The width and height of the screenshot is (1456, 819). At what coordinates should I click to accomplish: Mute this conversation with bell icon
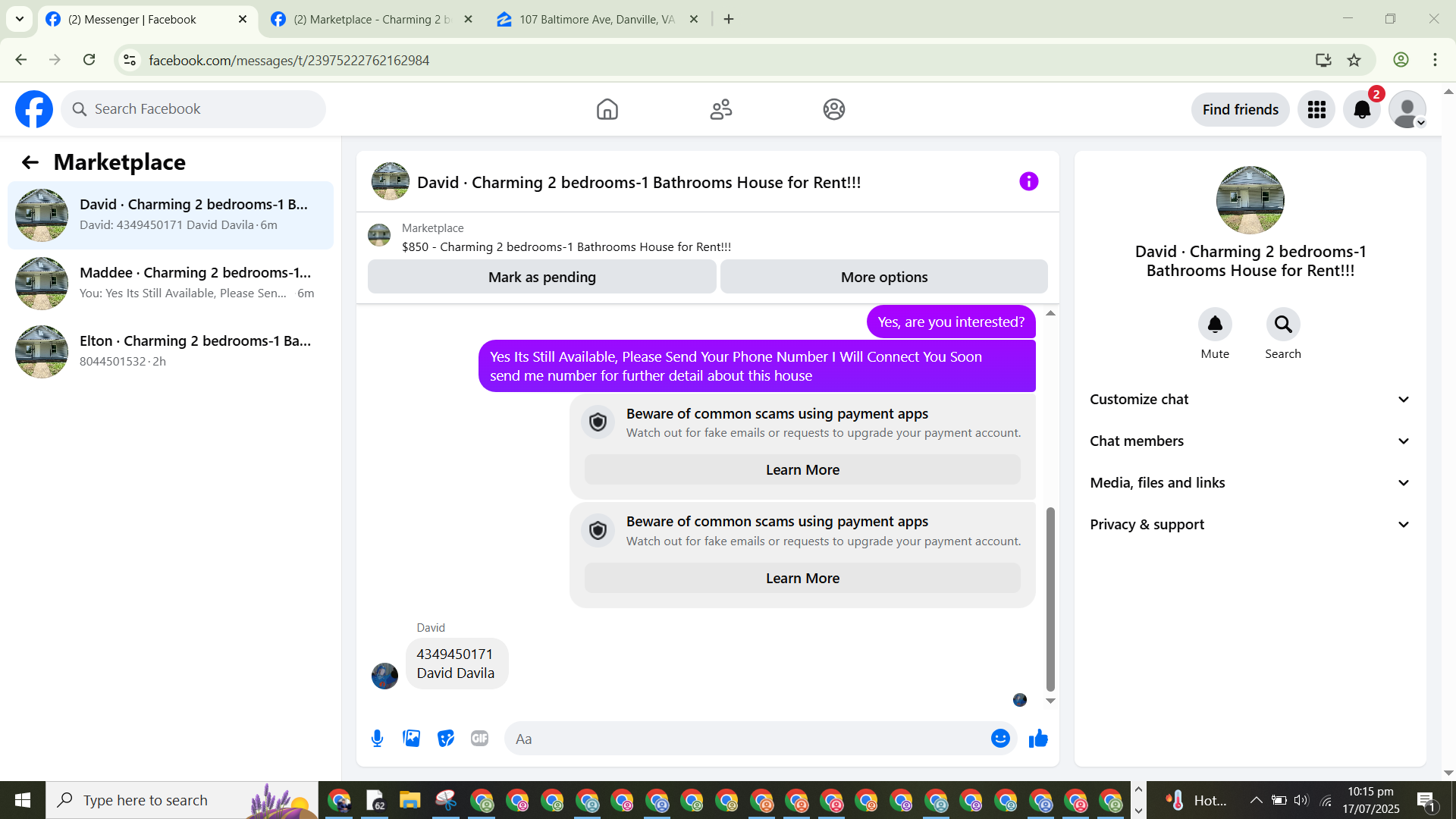pos(1215,325)
